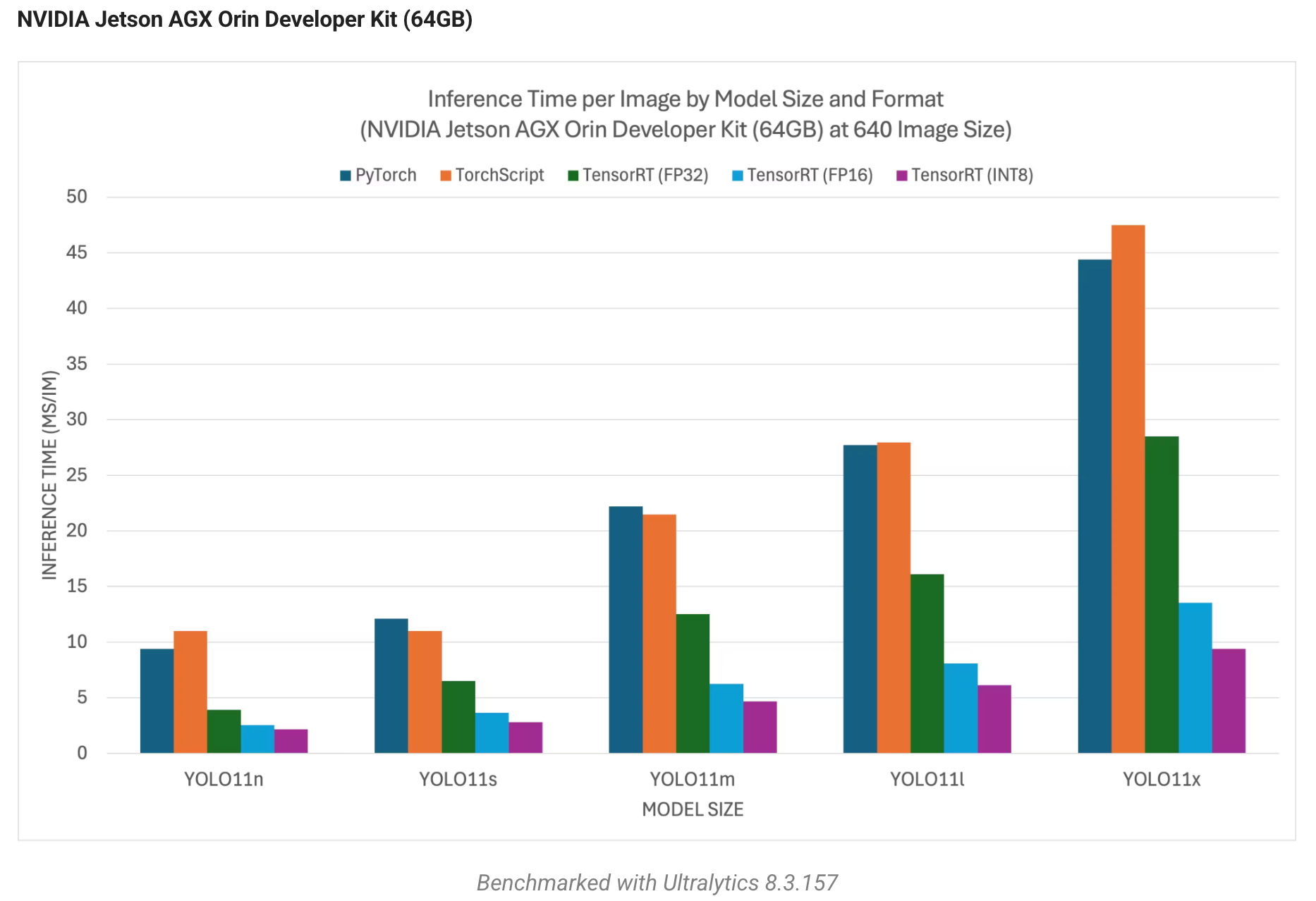Click the y-axis value '20'

(77, 531)
